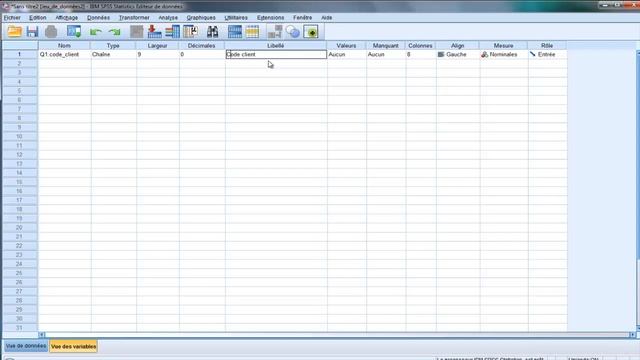Select row number 20 header
This screenshot has height=360, width=640.
20,227
